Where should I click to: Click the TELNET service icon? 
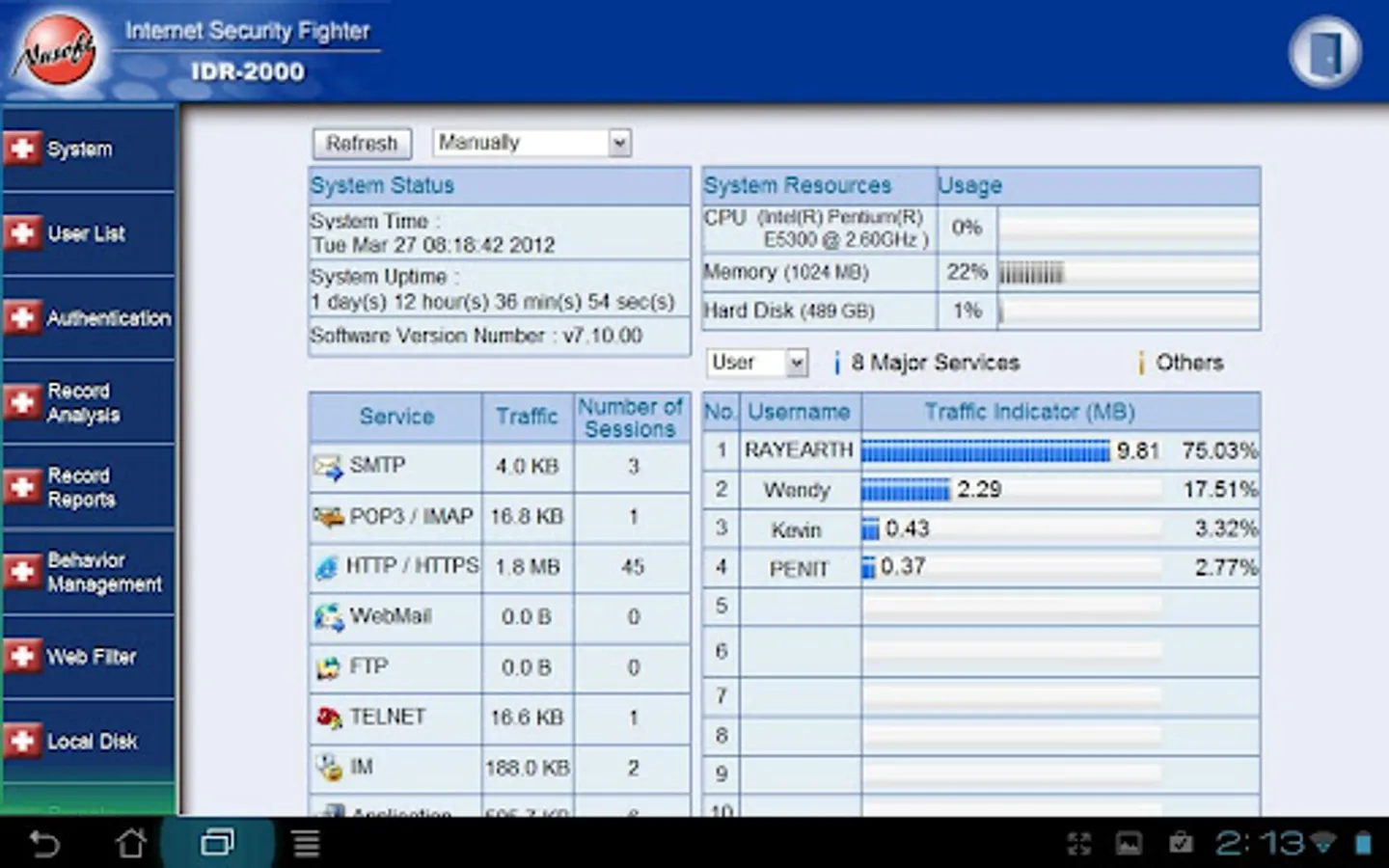click(328, 718)
